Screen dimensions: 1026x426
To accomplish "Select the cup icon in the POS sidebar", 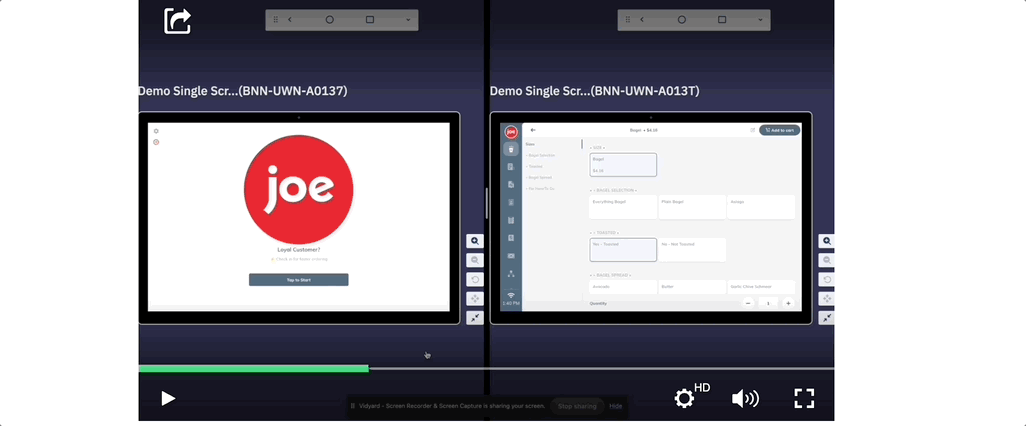I will click(510, 149).
